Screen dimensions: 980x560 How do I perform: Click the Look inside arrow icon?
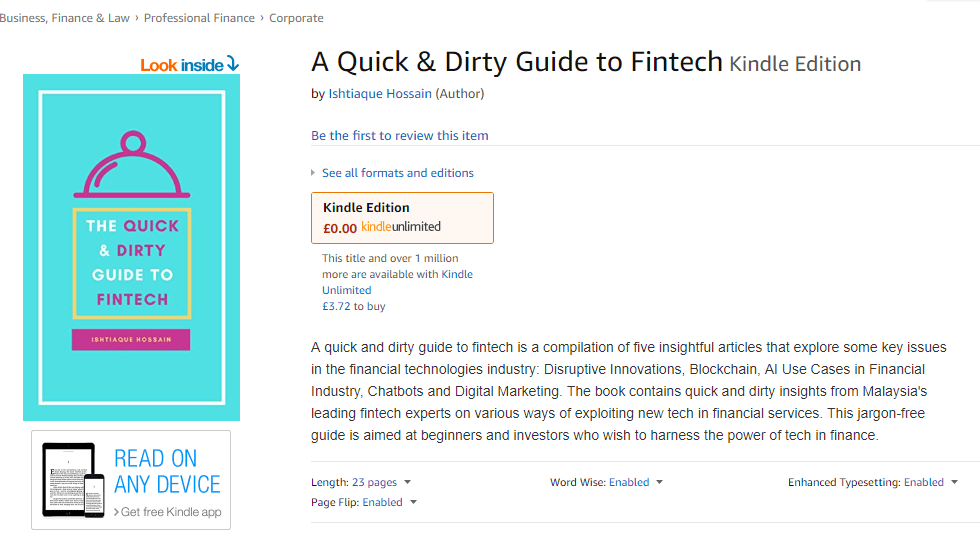[233, 64]
